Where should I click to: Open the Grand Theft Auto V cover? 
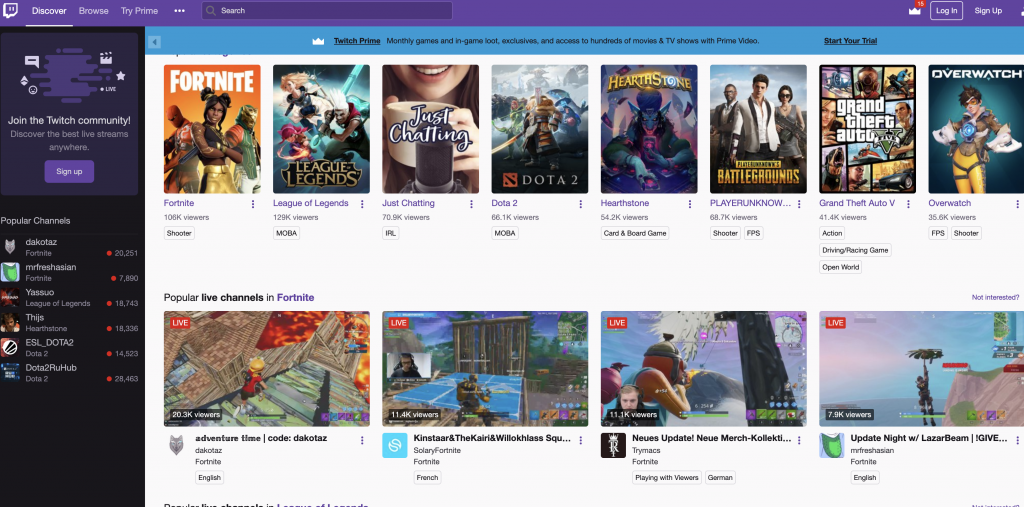[x=867, y=129]
